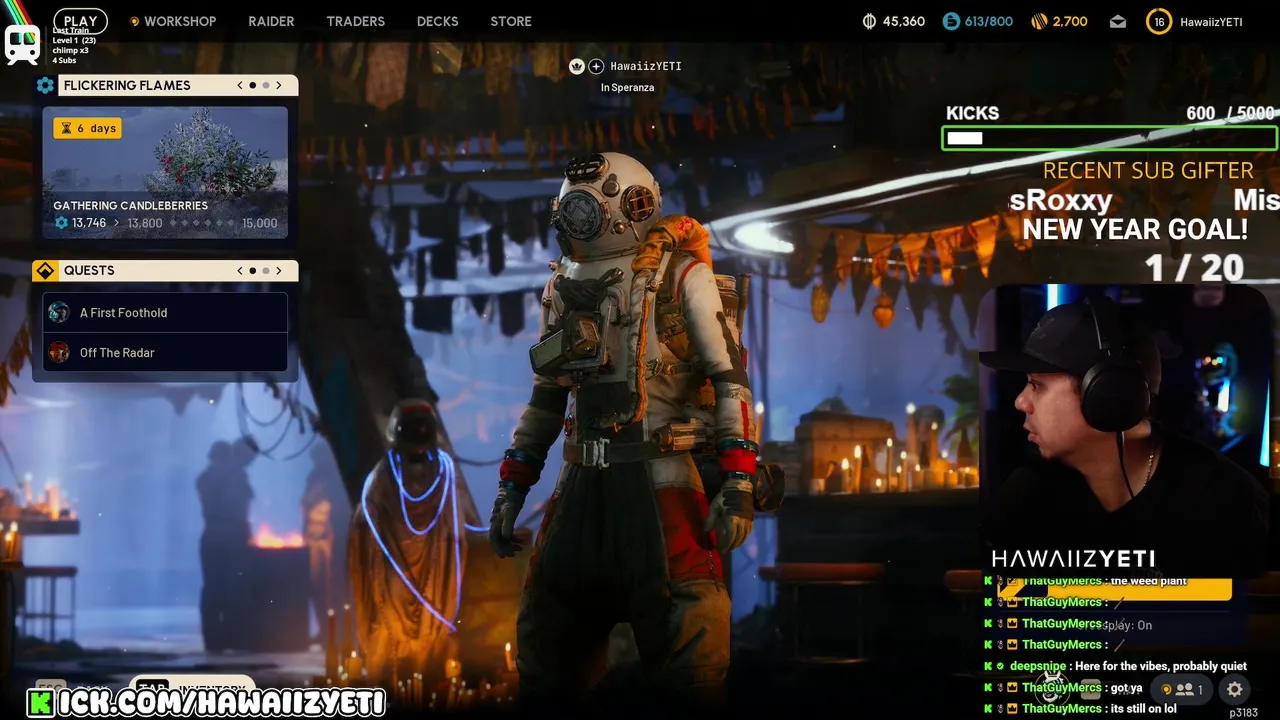Viewport: 1280px width, 720px height.
Task: Select second Flickering Flames page dot
Action: (266, 85)
